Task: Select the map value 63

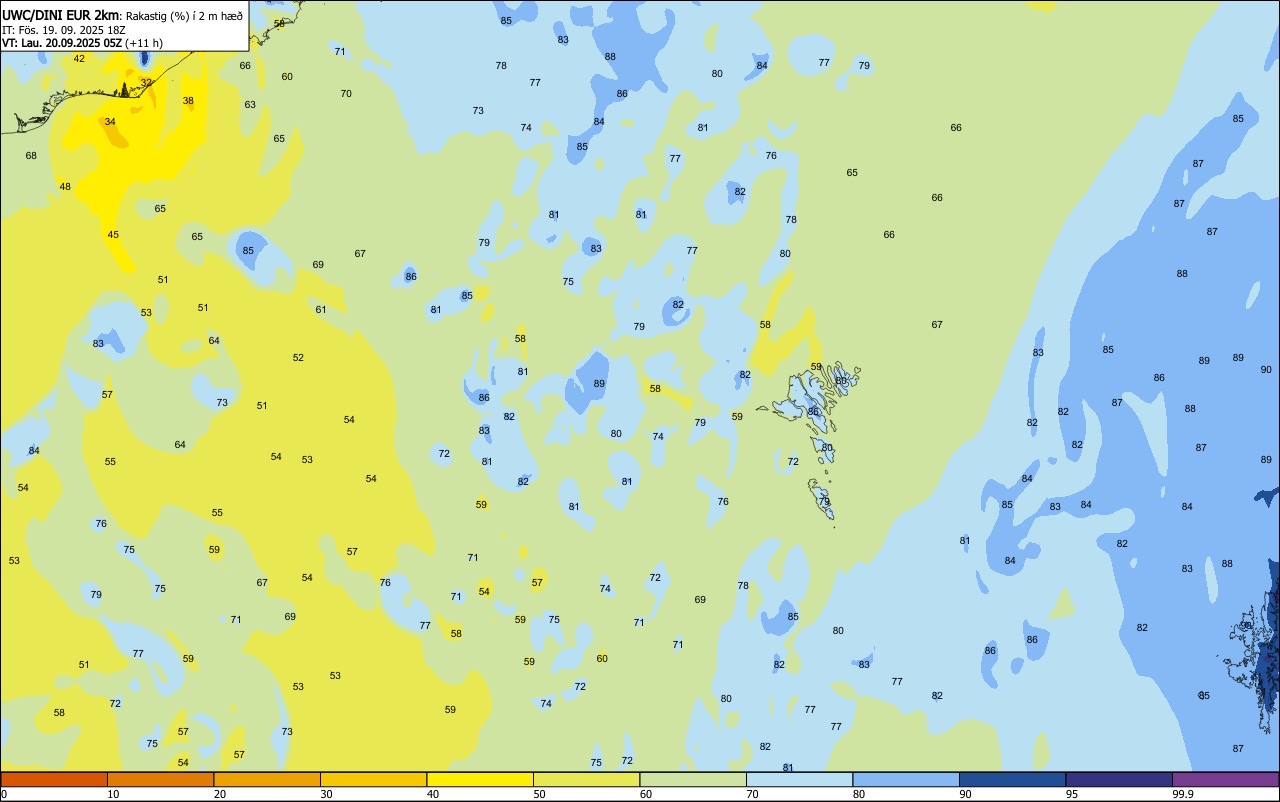Action: [x=250, y=104]
